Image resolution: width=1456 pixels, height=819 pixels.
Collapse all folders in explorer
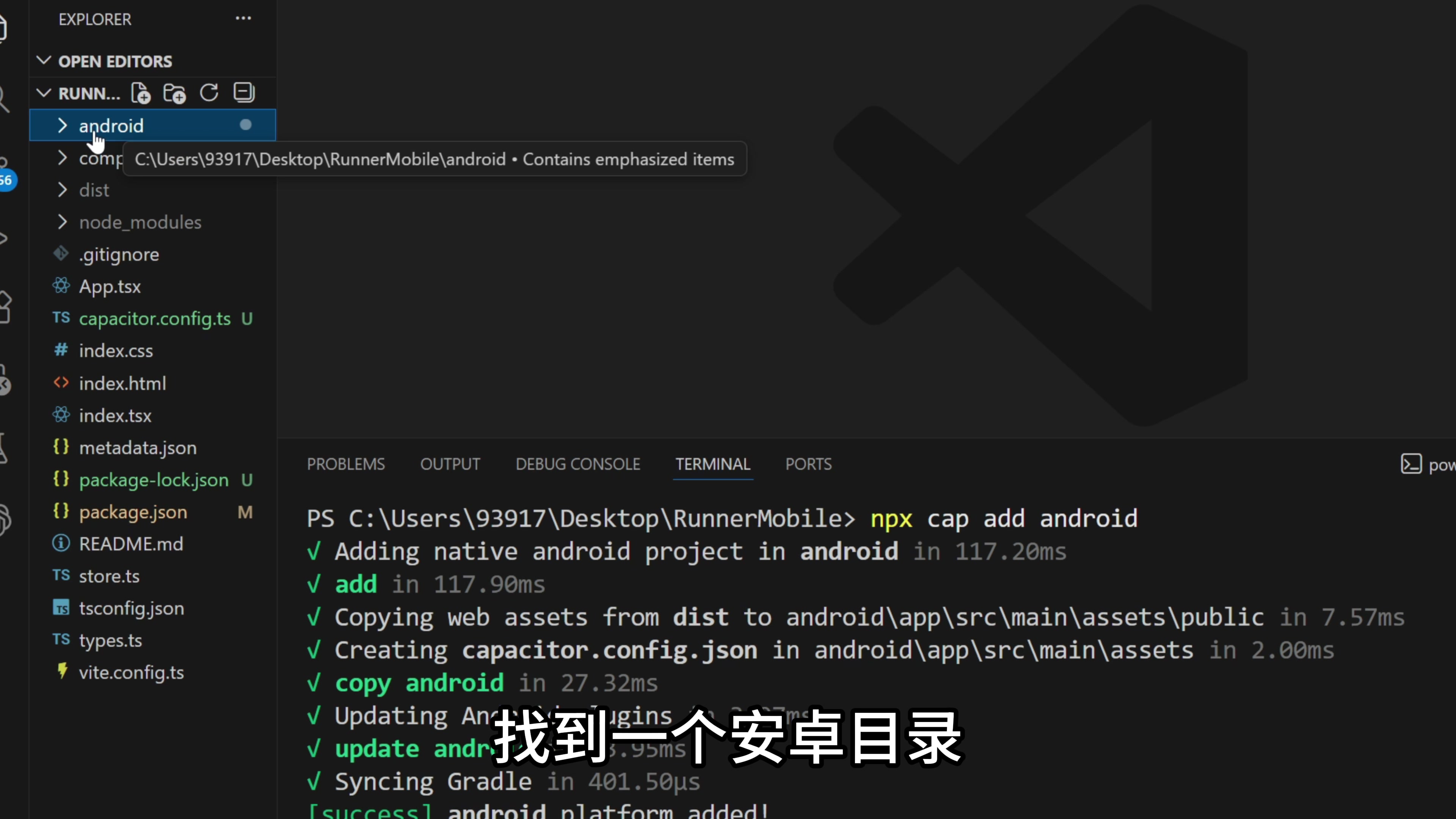click(244, 93)
